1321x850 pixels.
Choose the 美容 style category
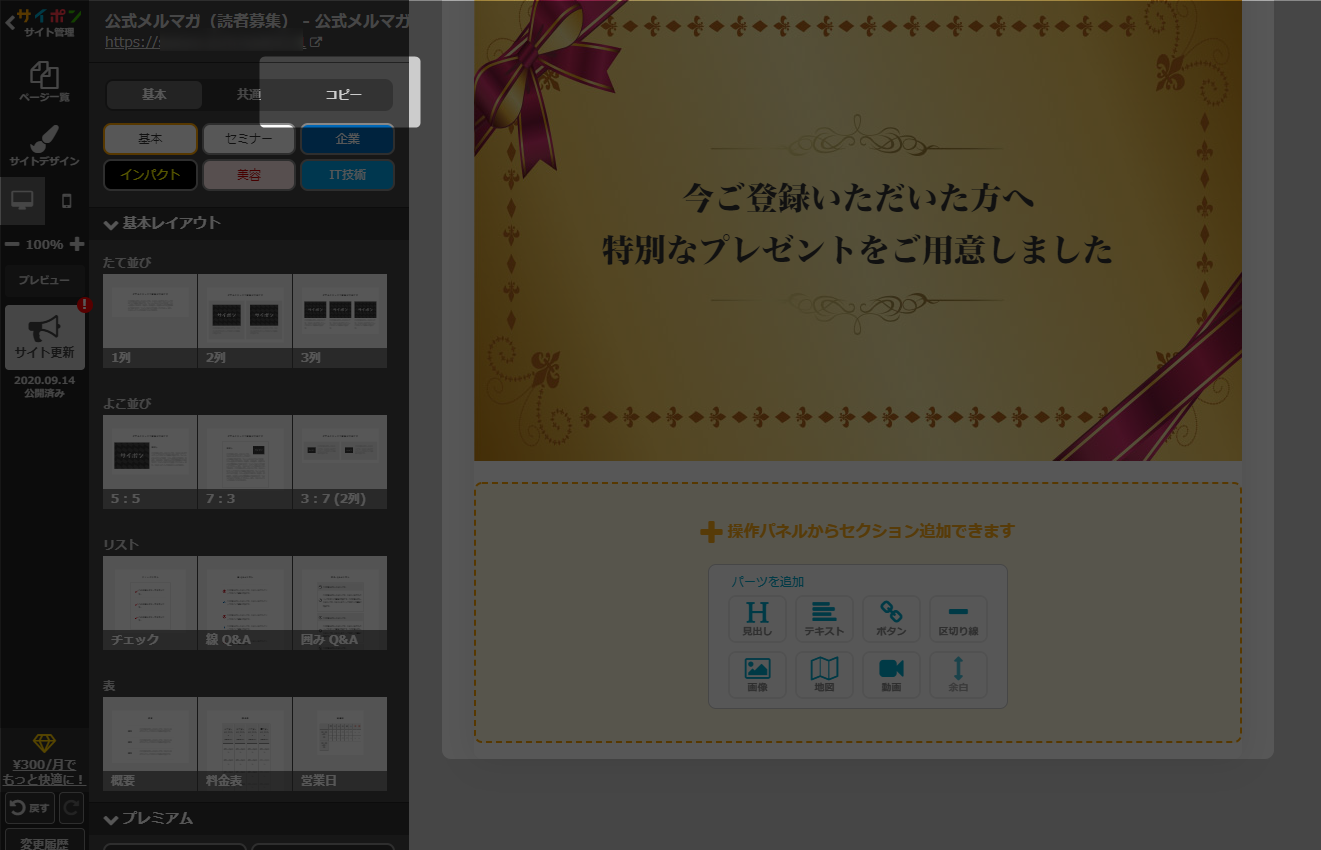pyautogui.click(x=249, y=174)
